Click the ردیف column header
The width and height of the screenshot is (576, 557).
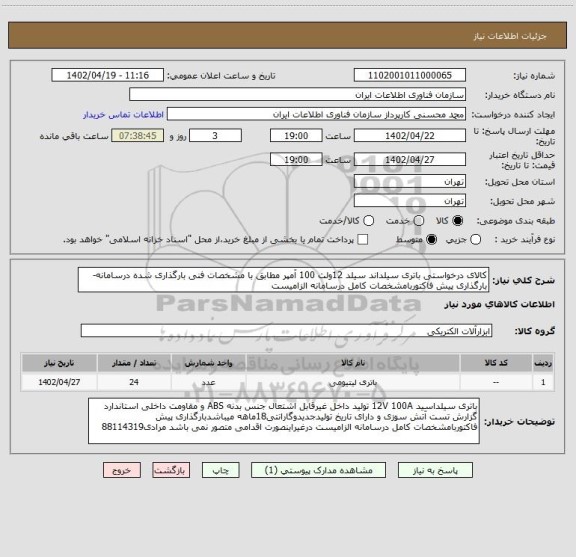543,363
